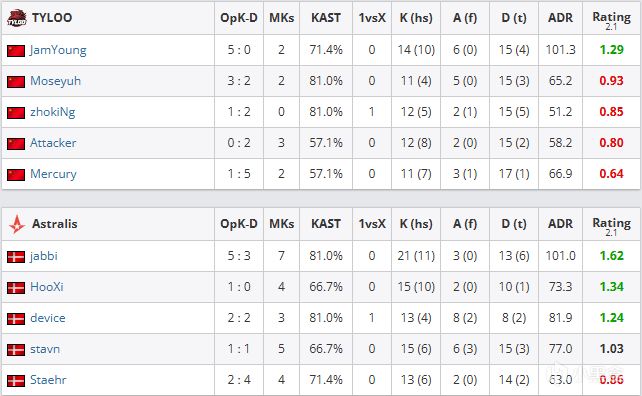Open stavn's player profile link

tap(45, 349)
